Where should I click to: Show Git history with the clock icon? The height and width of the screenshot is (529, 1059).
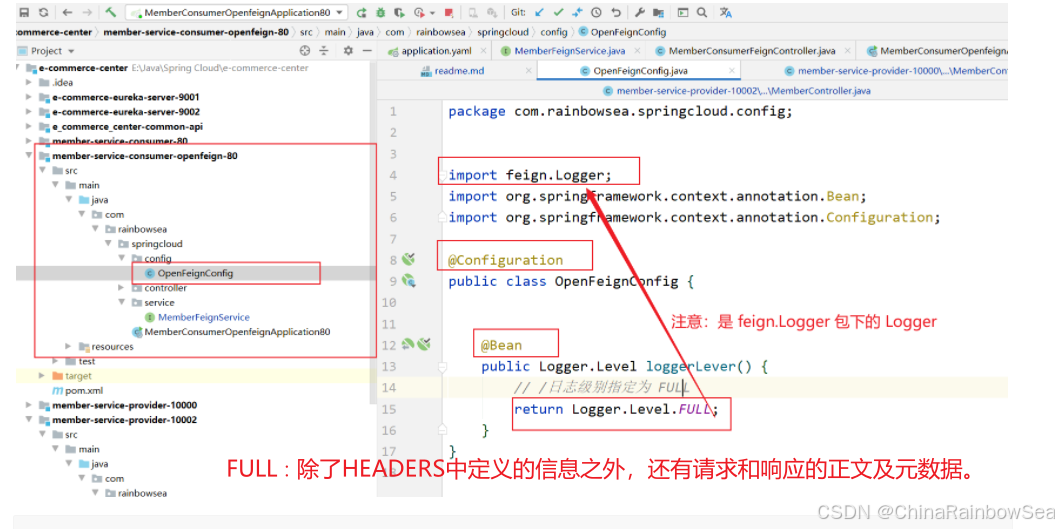pos(596,12)
